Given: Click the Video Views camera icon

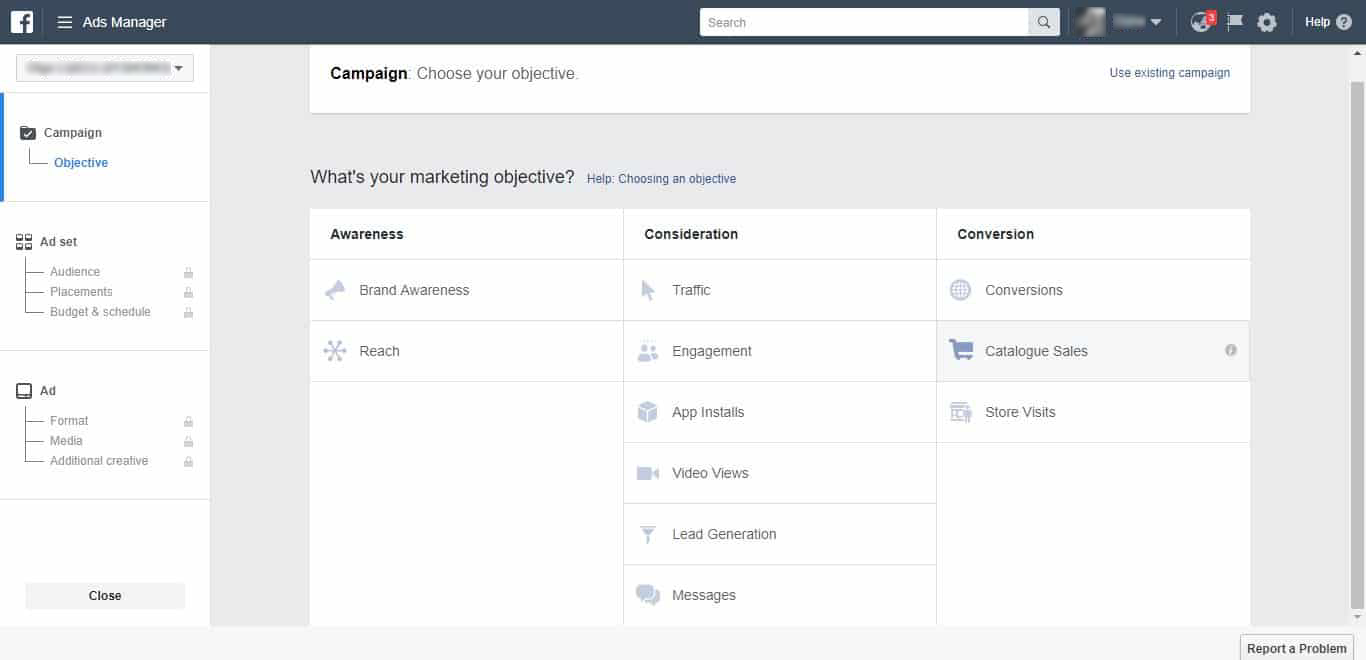Looking at the screenshot, I should tap(648, 473).
